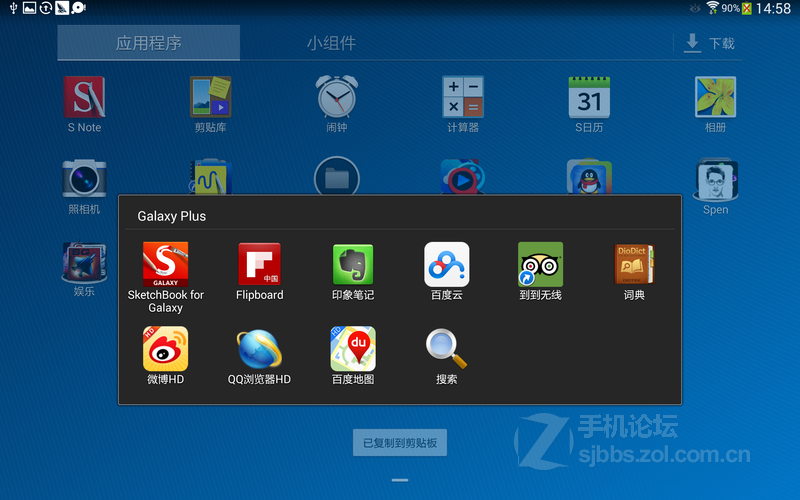Image resolution: width=800 pixels, height=500 pixels.
Task: Tap the page indicator dash at bottom
Action: pyautogui.click(x=400, y=480)
